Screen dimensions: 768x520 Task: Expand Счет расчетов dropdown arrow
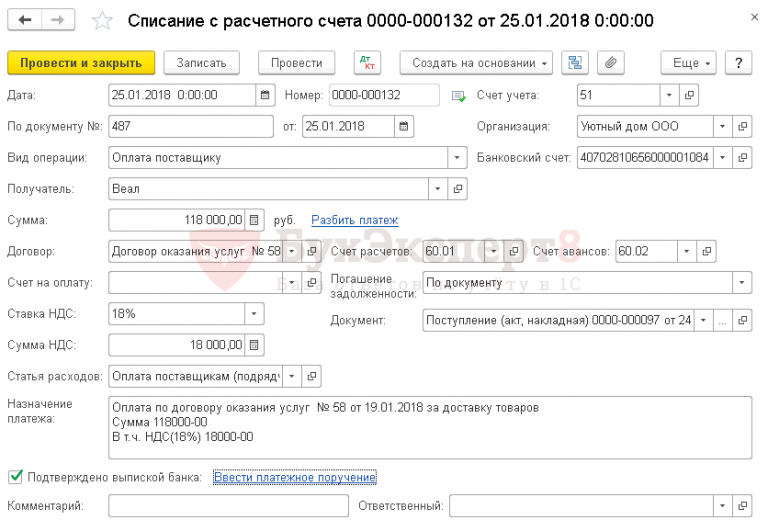(x=494, y=251)
